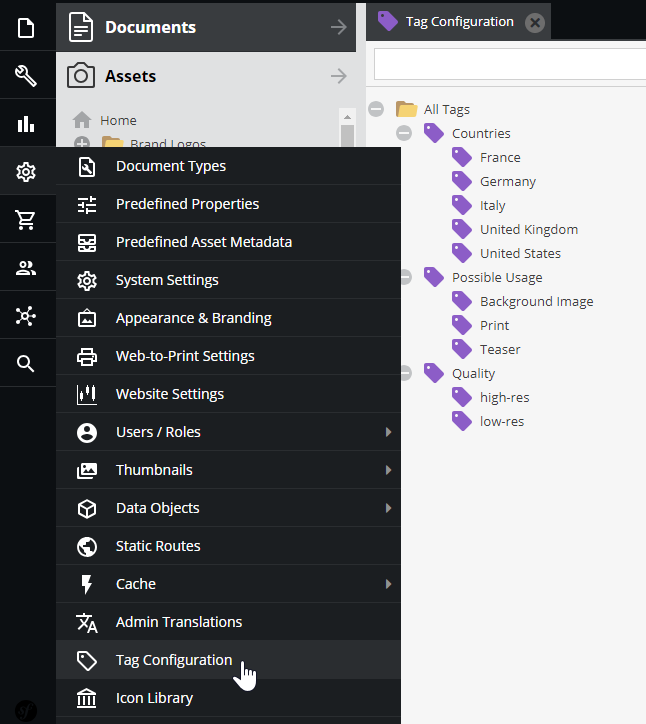Screen dimensions: 646x724
Task: Click the File icon in left sidebar
Action: [x=26, y=27]
